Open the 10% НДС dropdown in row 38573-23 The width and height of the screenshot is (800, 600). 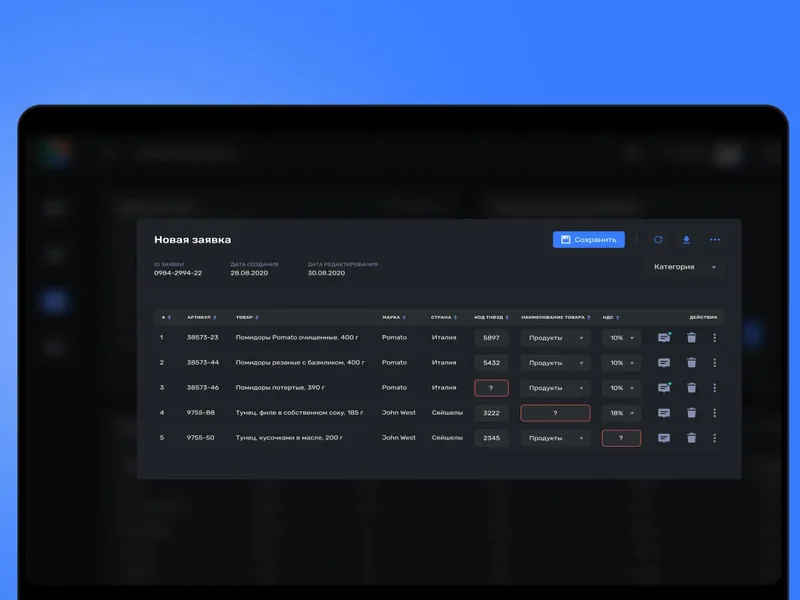(621, 338)
